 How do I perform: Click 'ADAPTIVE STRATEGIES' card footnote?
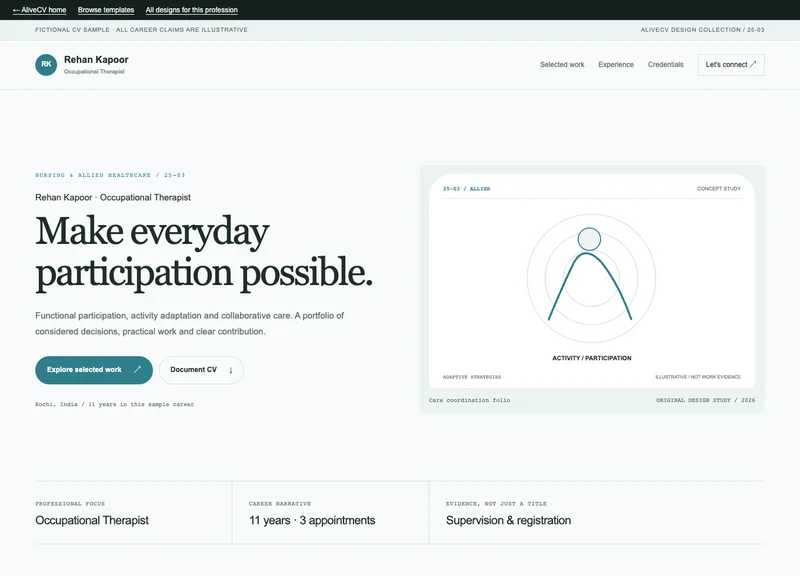pos(472,377)
